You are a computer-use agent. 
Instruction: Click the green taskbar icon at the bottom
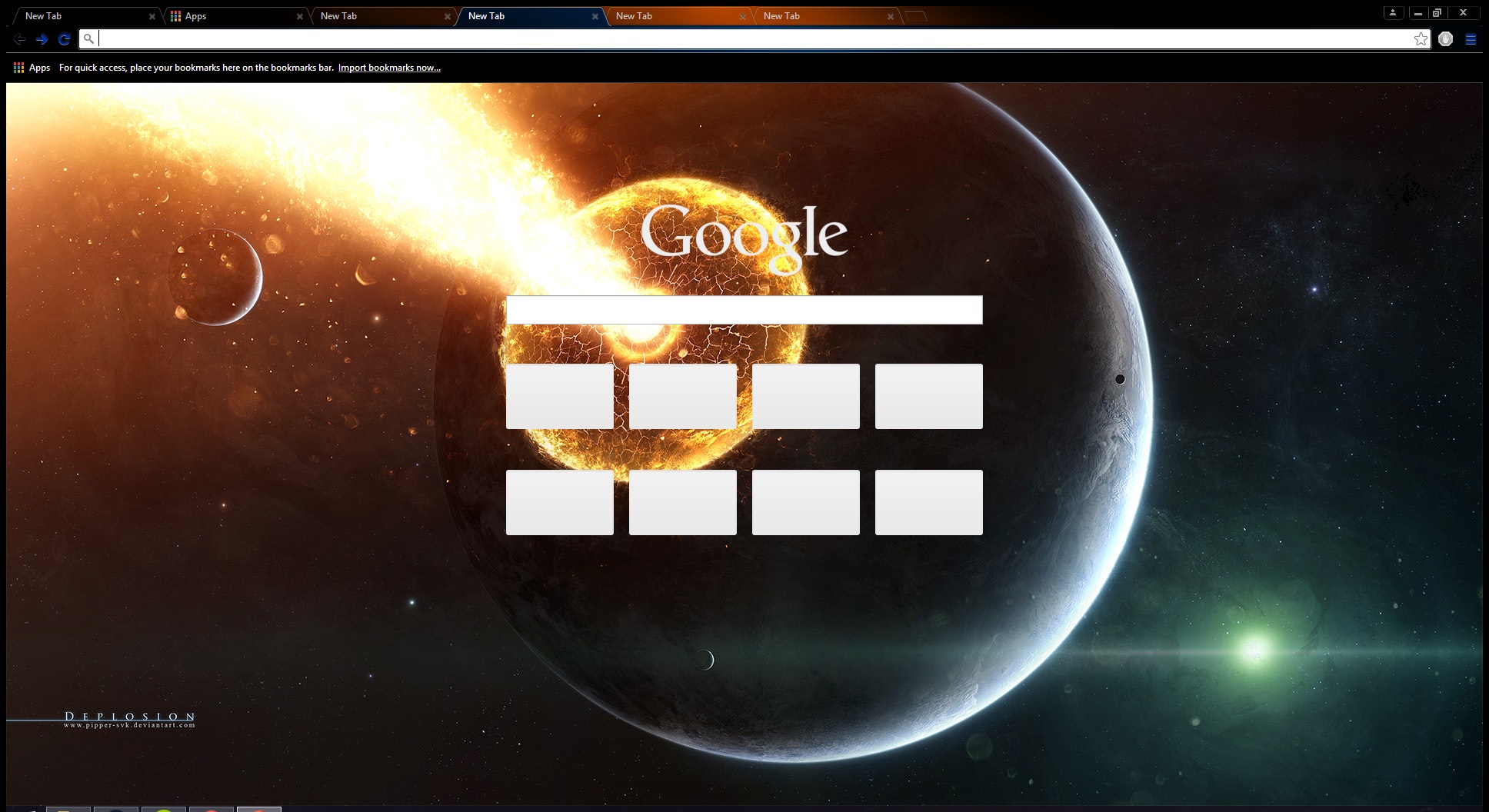[x=164, y=809]
